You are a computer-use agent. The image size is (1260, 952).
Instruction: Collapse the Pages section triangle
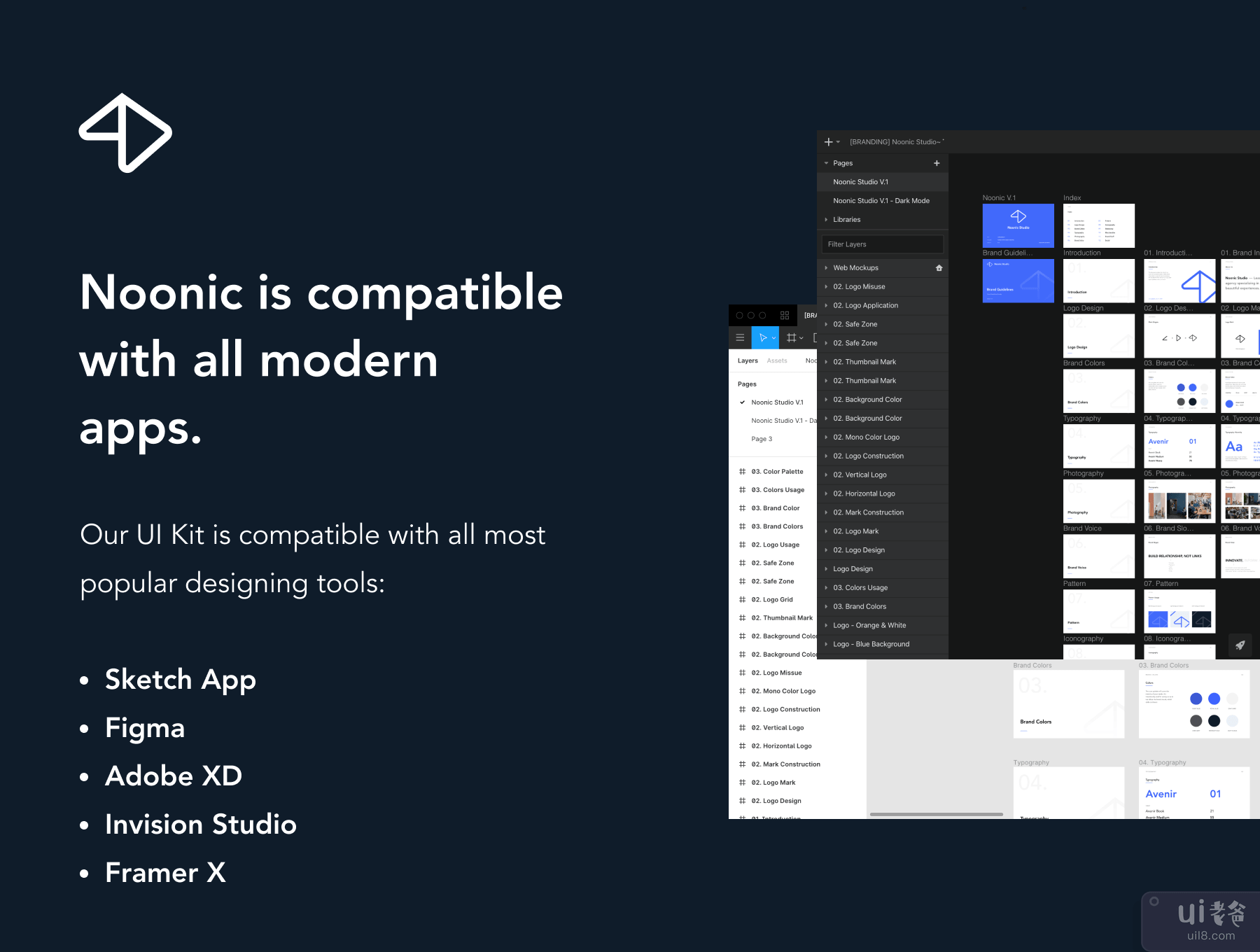click(826, 163)
